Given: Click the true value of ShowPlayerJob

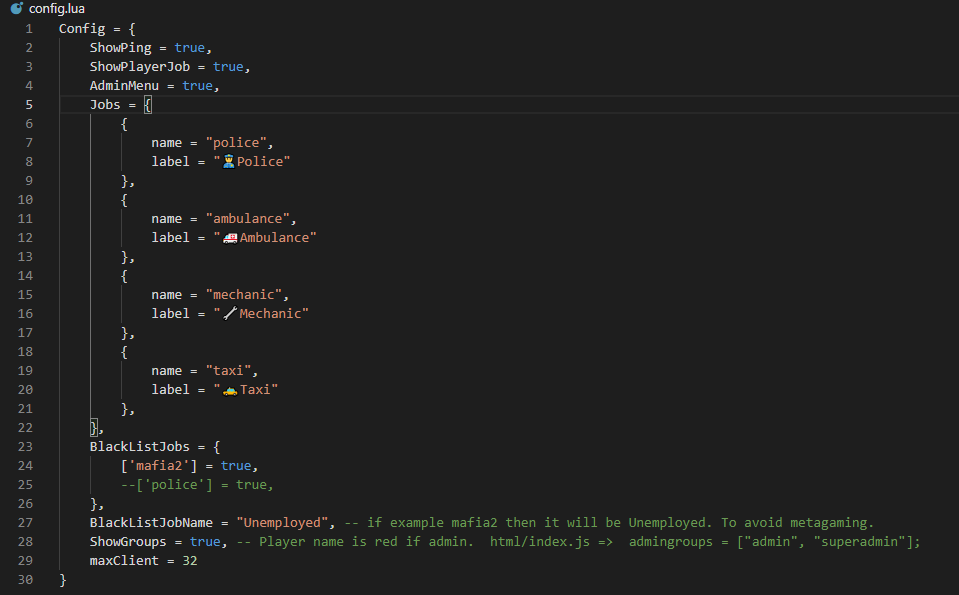Looking at the screenshot, I should point(228,67).
